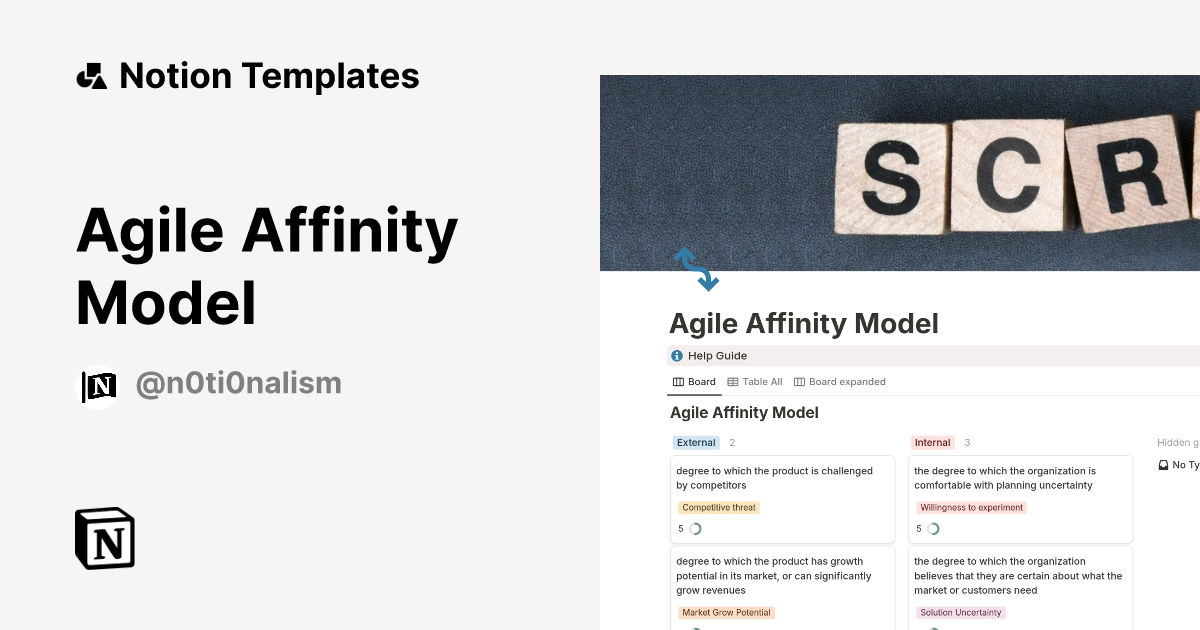Viewport: 1200px width, 630px height.
Task: Click the info icon in the Help Guide banner
Action: (x=676, y=355)
